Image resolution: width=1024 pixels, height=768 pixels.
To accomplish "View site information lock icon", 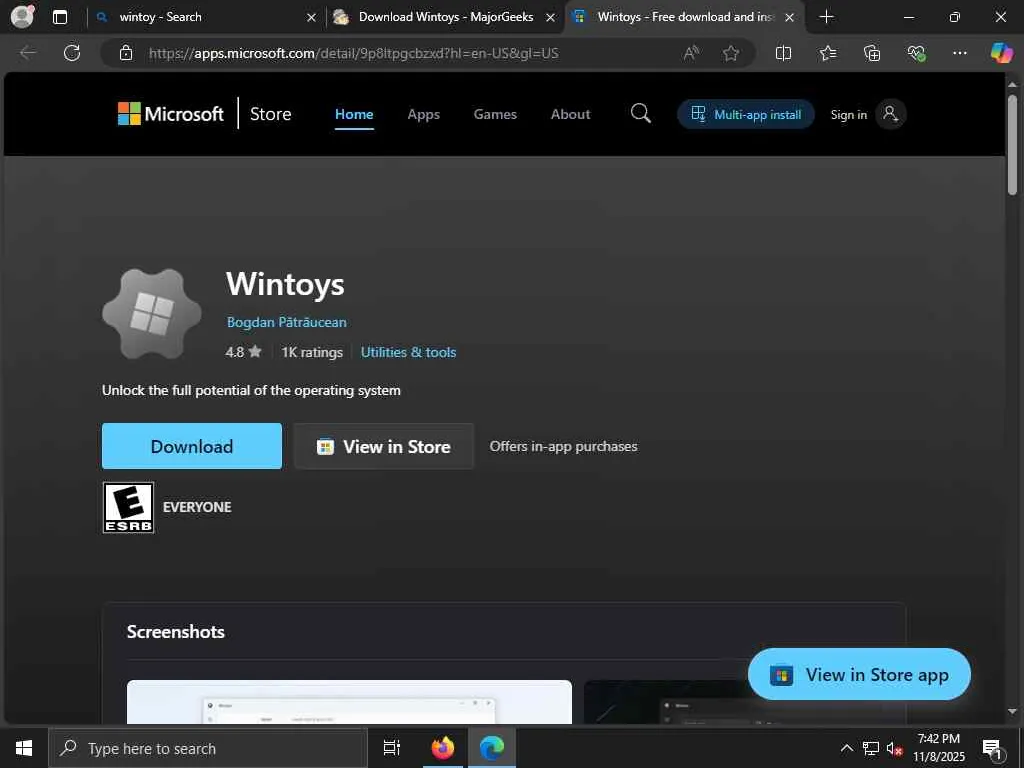I will pos(126,53).
